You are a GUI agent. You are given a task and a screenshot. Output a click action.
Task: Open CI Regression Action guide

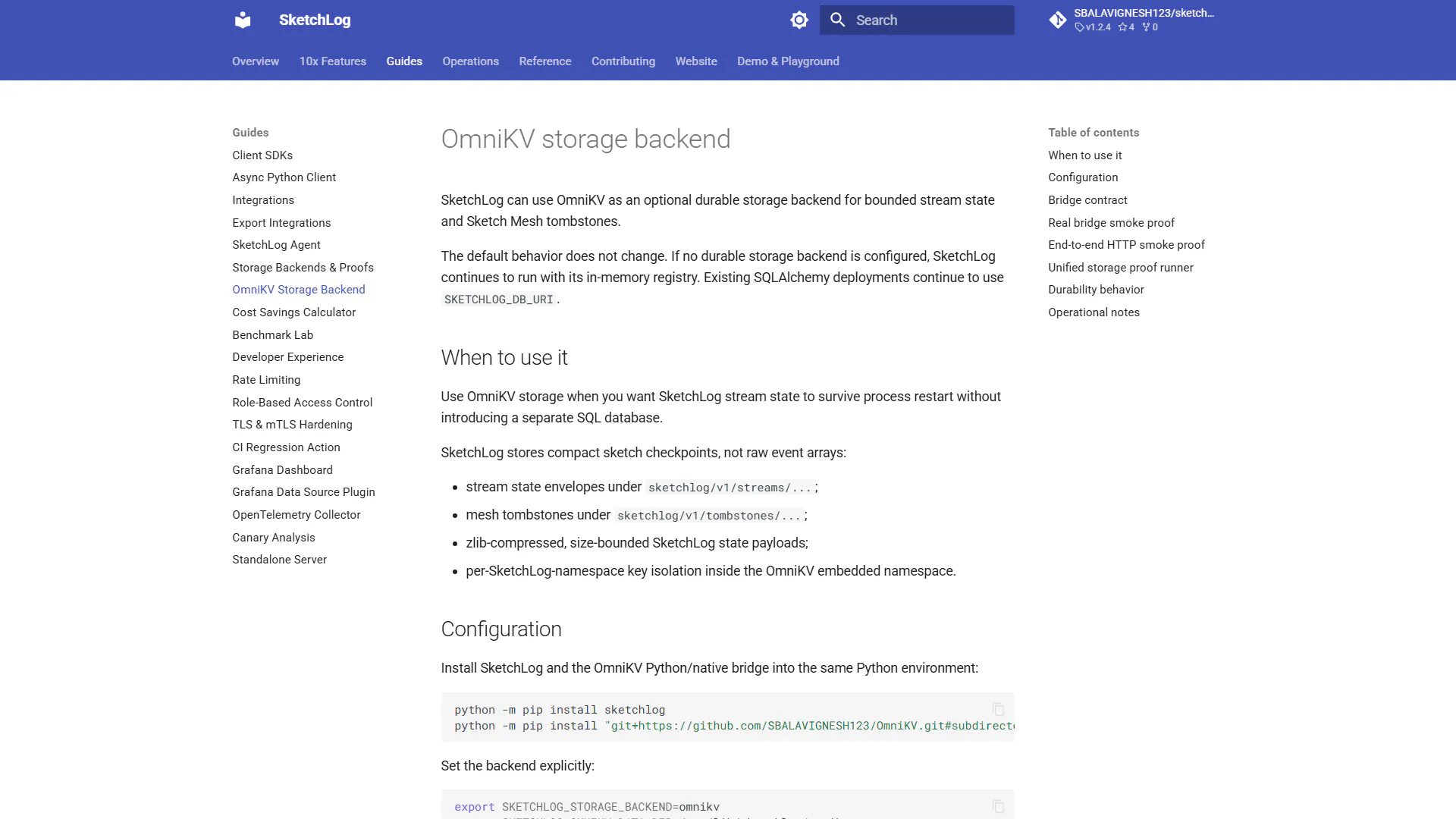(x=287, y=447)
